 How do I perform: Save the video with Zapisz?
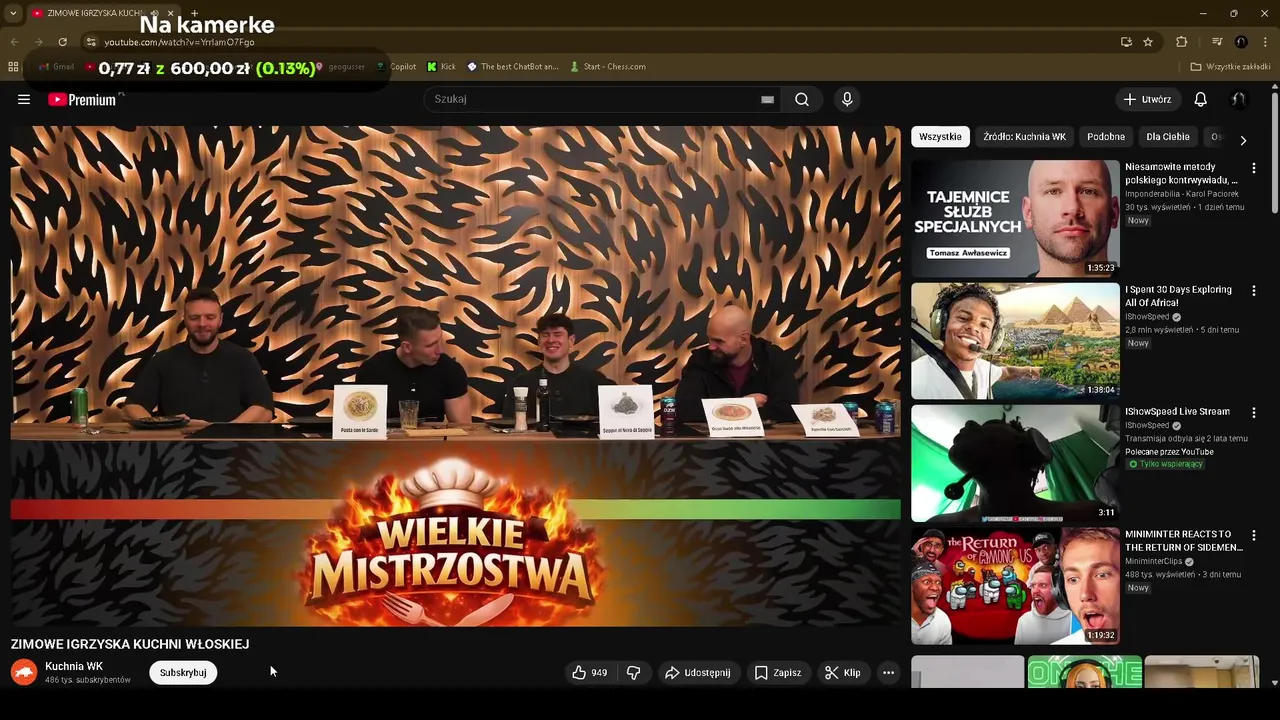[x=778, y=673]
